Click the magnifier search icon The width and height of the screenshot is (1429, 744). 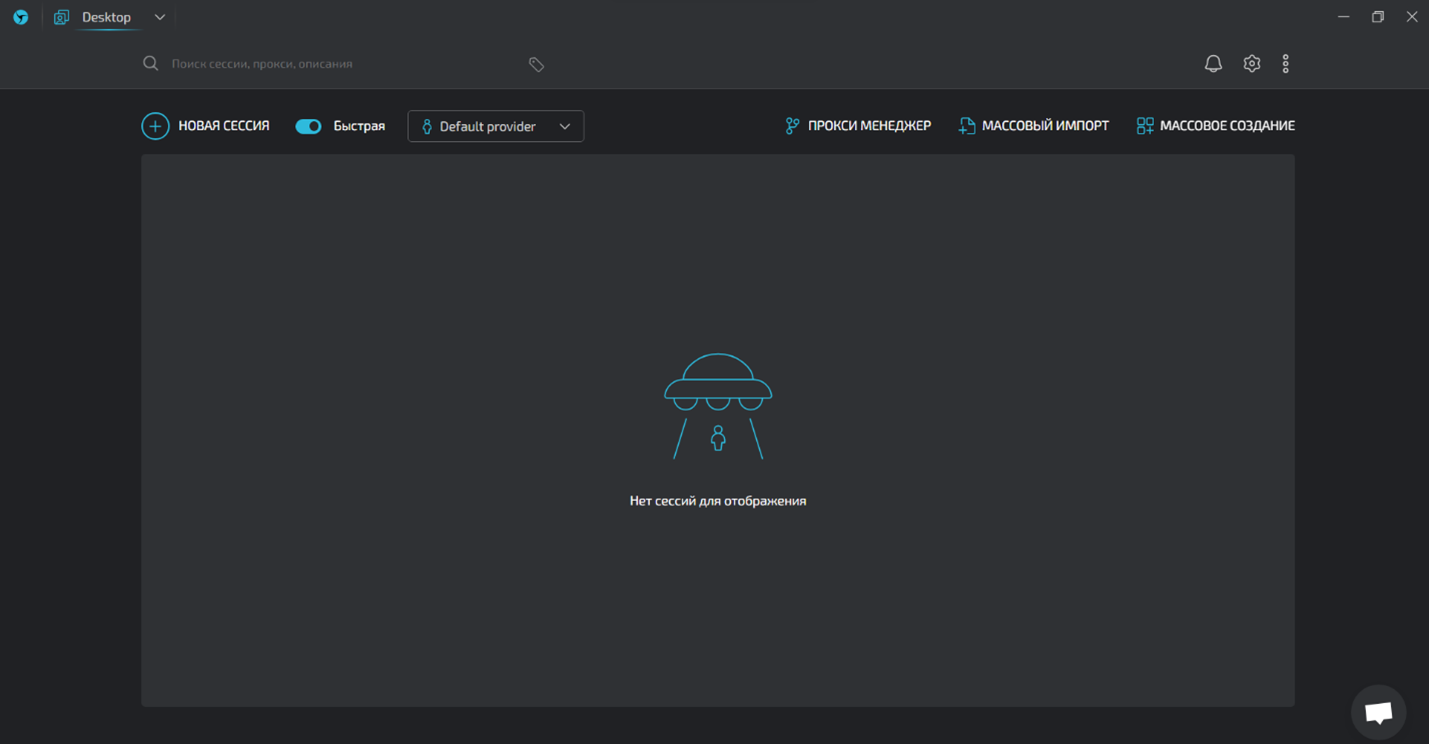[x=151, y=63]
